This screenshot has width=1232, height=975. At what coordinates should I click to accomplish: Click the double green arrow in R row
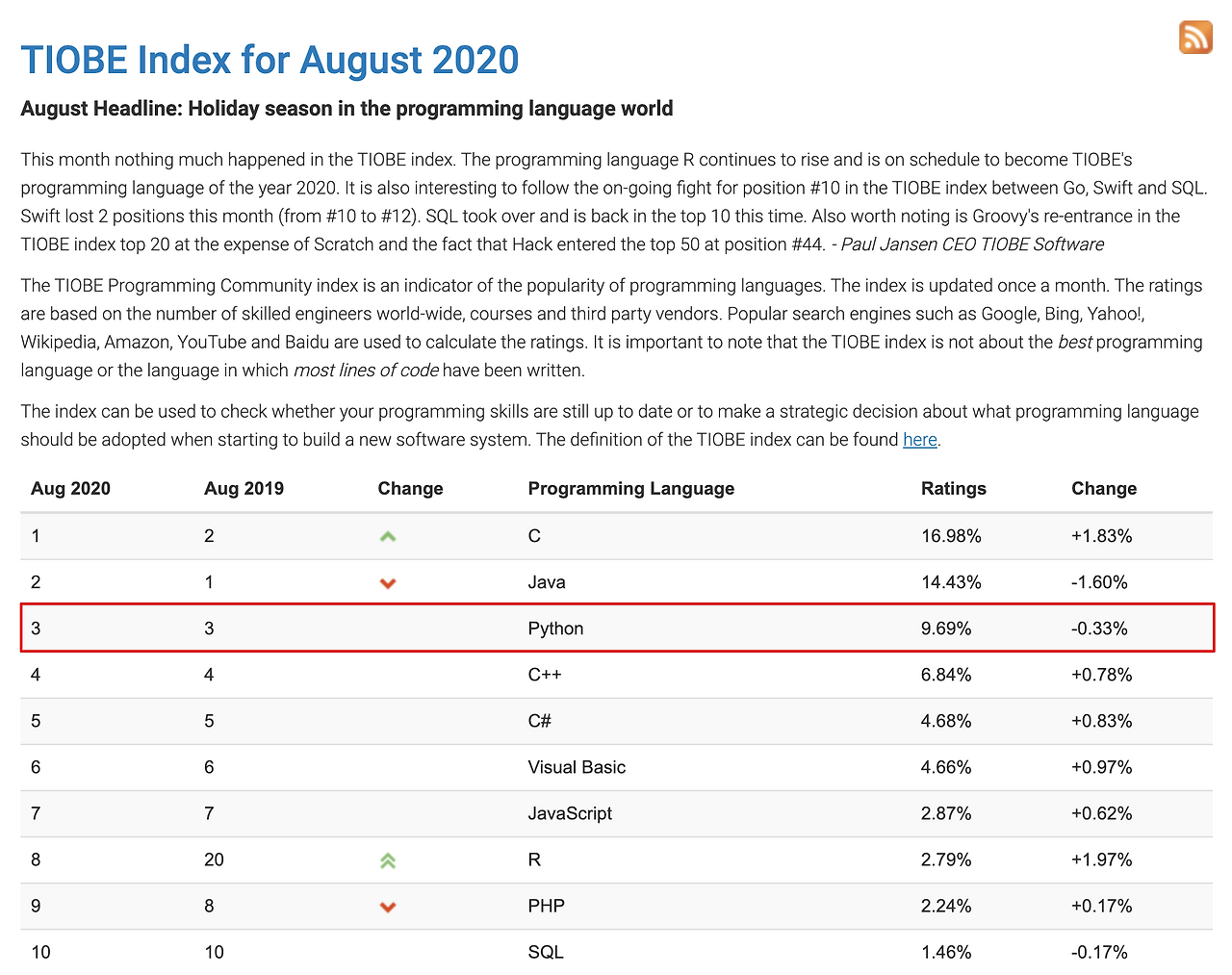(388, 860)
